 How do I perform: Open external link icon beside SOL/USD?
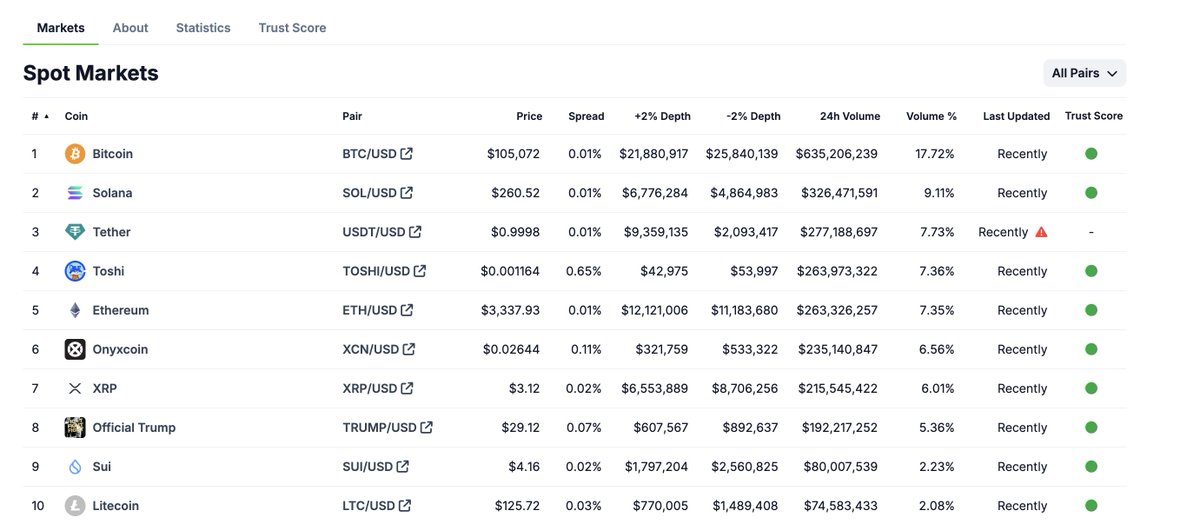406,193
